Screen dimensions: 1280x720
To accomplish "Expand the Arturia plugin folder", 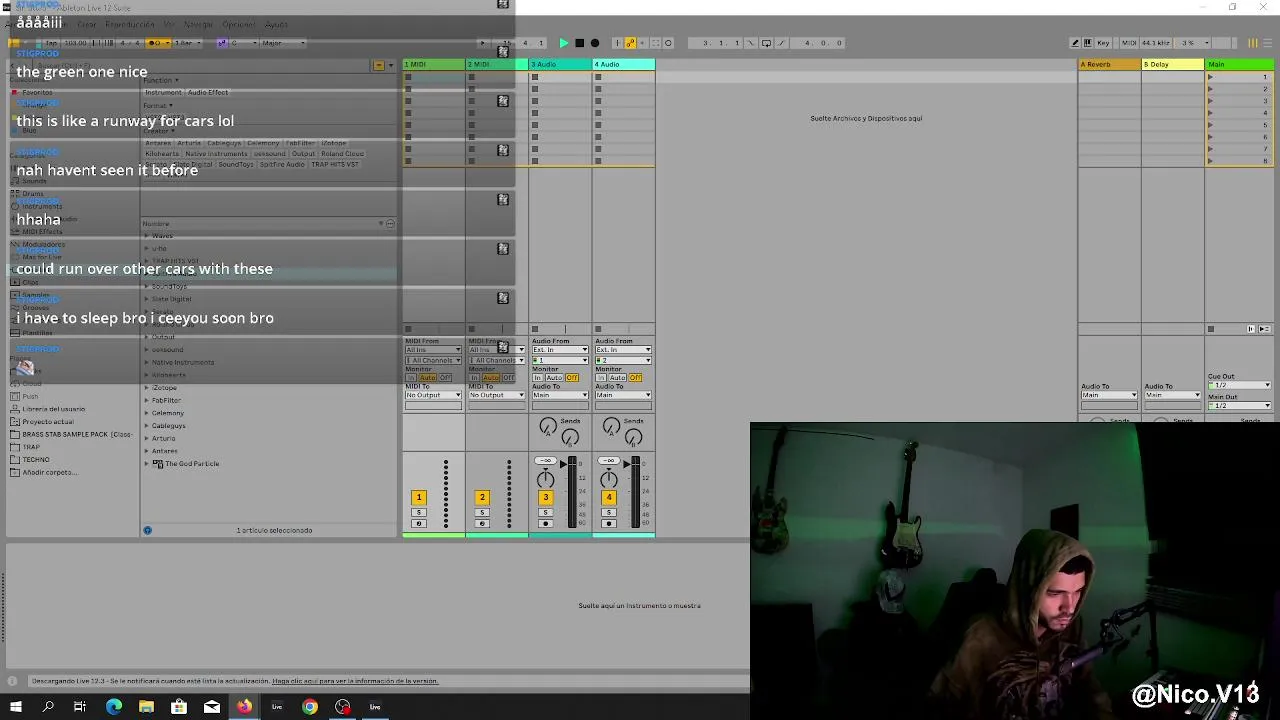I will tap(147, 438).
